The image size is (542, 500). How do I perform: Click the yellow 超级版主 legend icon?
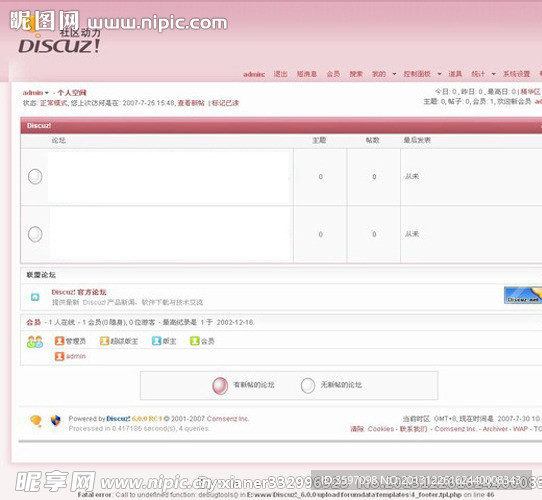point(104,341)
